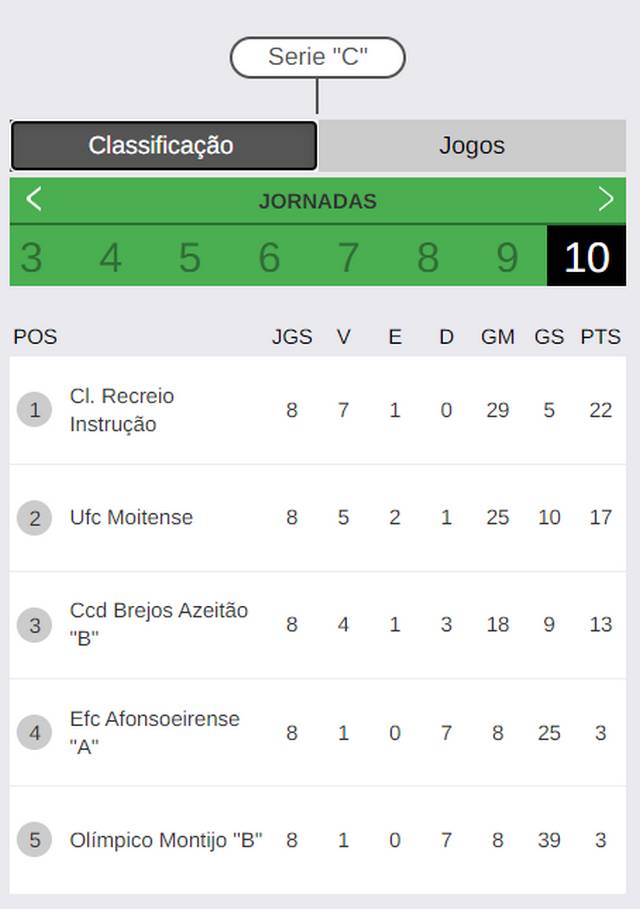The height and width of the screenshot is (909, 640).
Task: Open Ccd Brejos Azeitão "B" team
Action: [x=318, y=625]
